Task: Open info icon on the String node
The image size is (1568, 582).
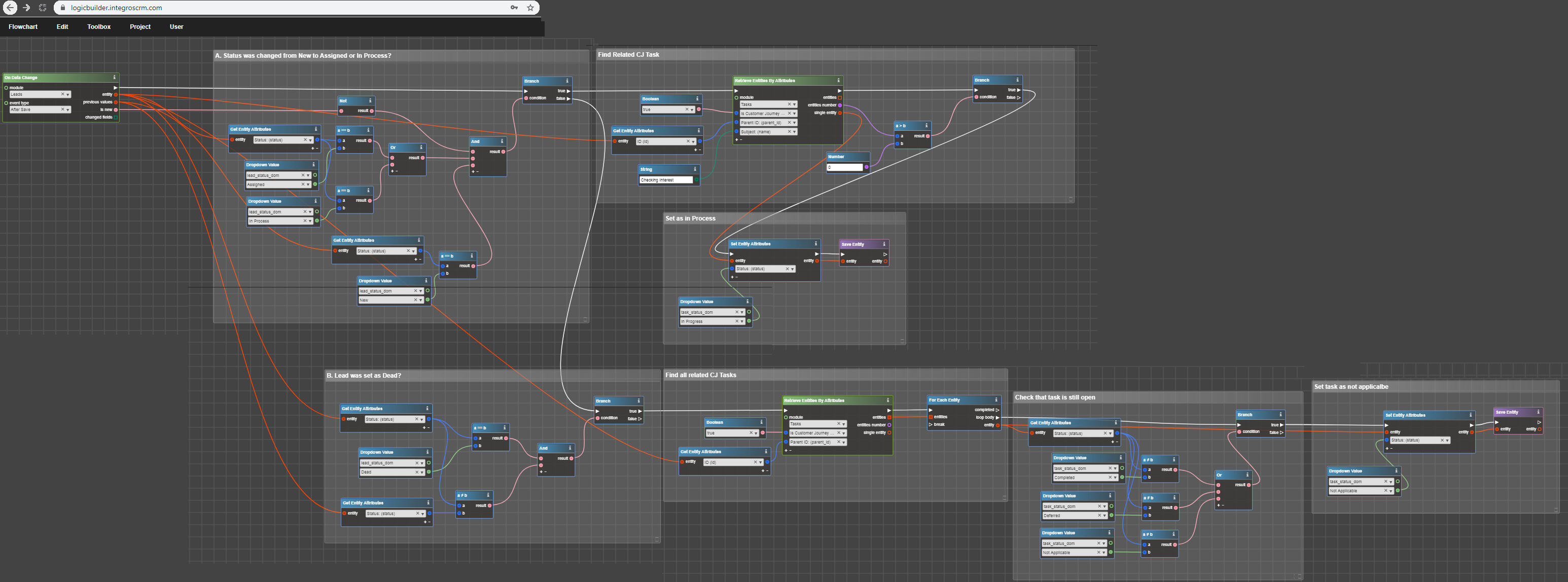Action: tap(695, 169)
